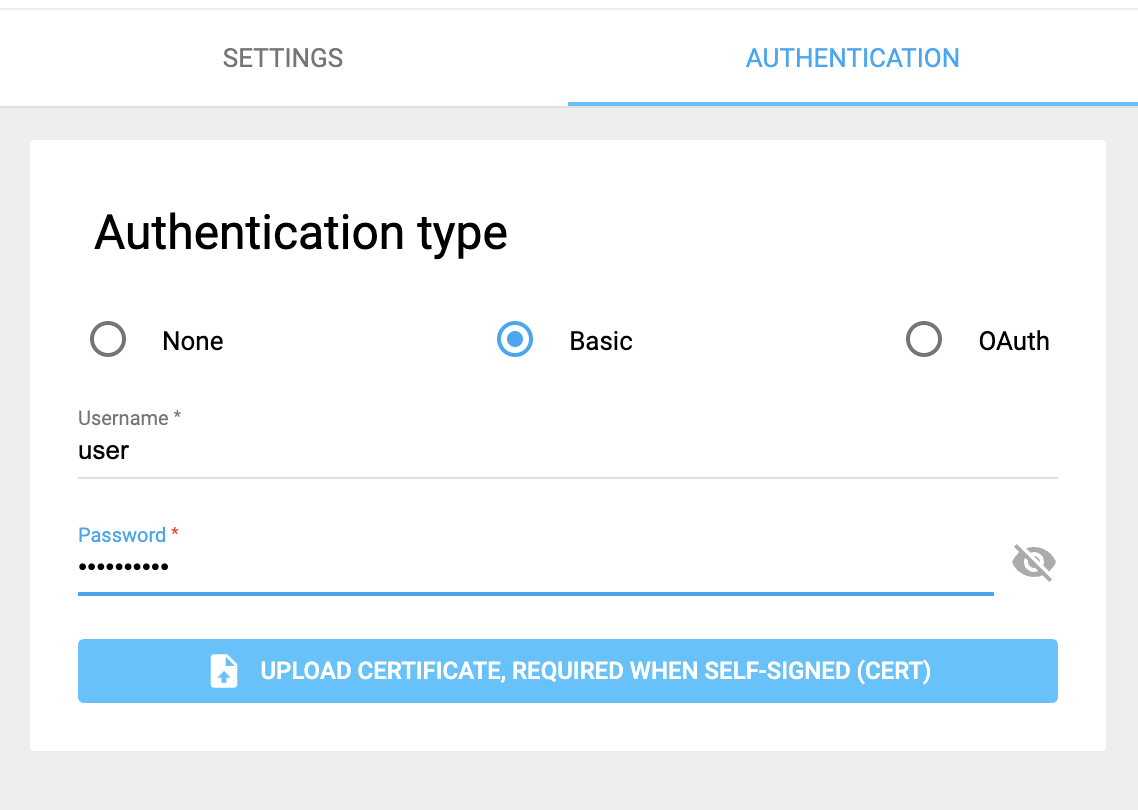Viewport: 1138px width, 810px height.
Task: Click the "None" option label text
Action: click(193, 341)
